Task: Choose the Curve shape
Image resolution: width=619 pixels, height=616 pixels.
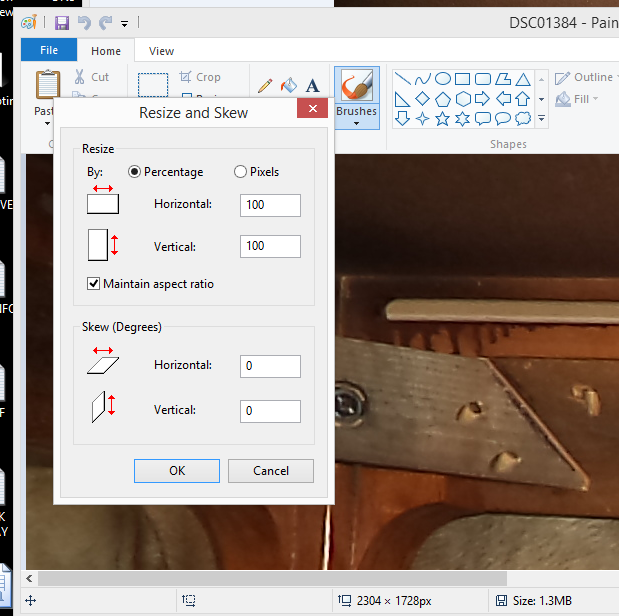Action: click(x=423, y=79)
